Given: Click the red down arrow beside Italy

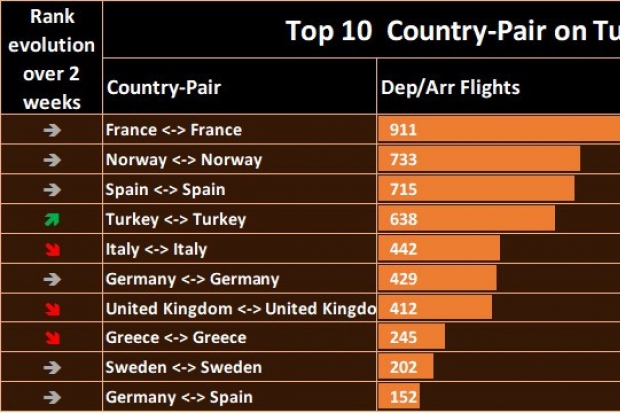Looking at the screenshot, I should click(x=52, y=249).
